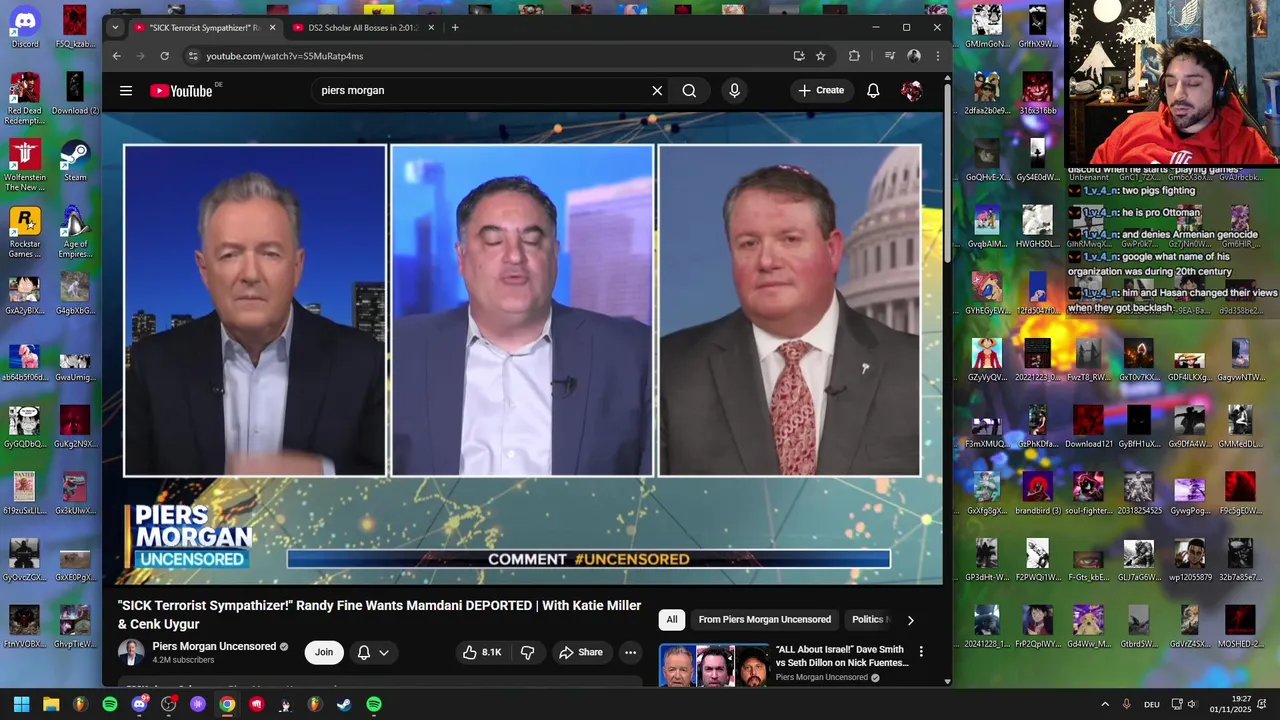Image resolution: width=1280 pixels, height=720 pixels.
Task: View site information icon in address bar
Action: tap(193, 56)
